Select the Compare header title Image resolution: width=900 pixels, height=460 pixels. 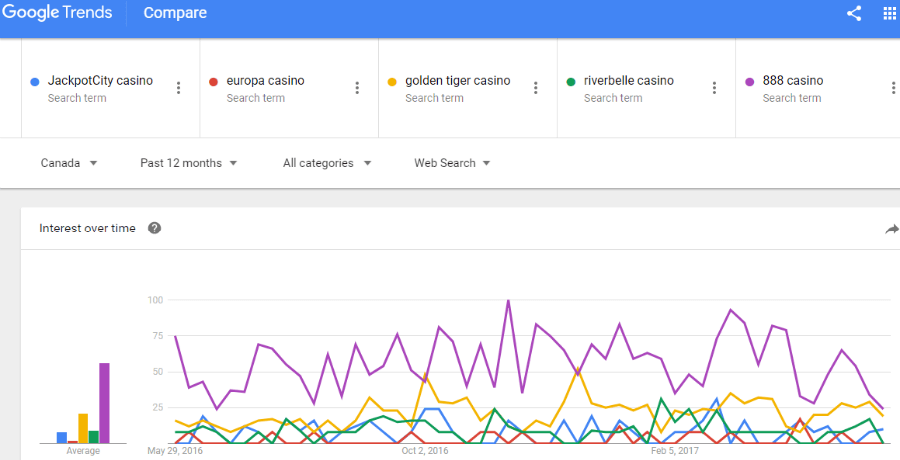(175, 13)
